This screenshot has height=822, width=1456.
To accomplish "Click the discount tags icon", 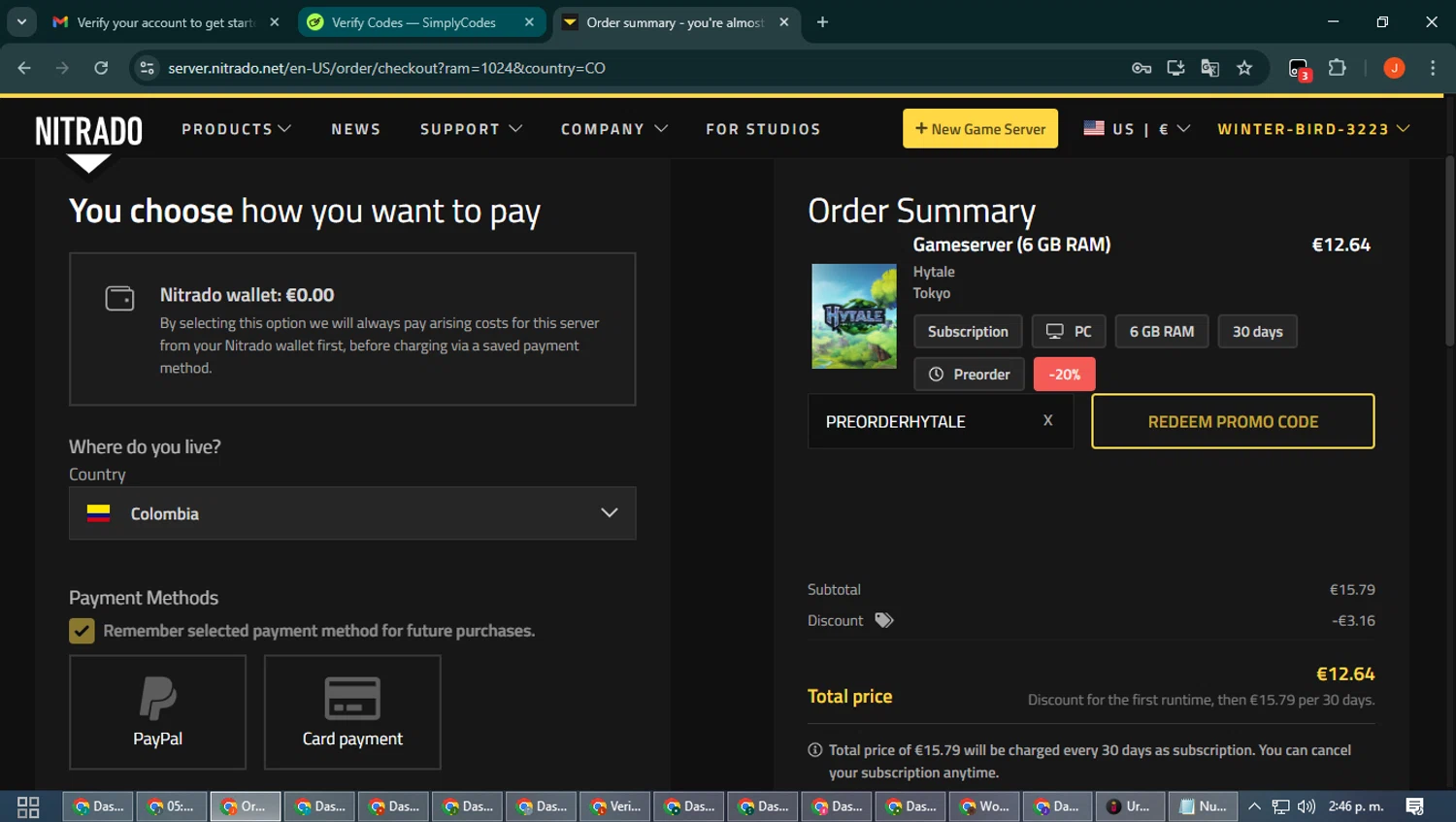I will click(x=883, y=620).
